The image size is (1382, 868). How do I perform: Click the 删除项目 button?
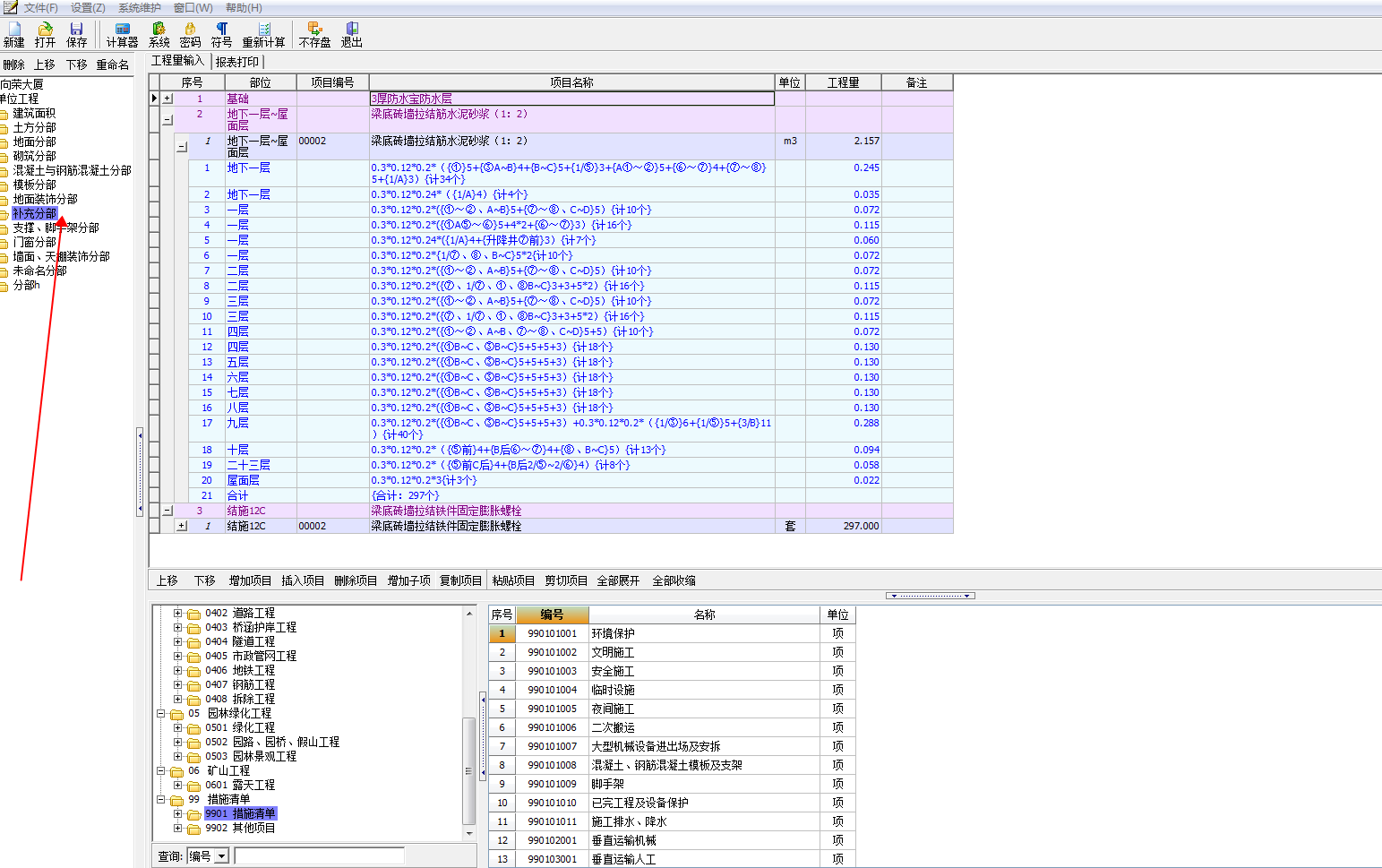[x=356, y=580]
